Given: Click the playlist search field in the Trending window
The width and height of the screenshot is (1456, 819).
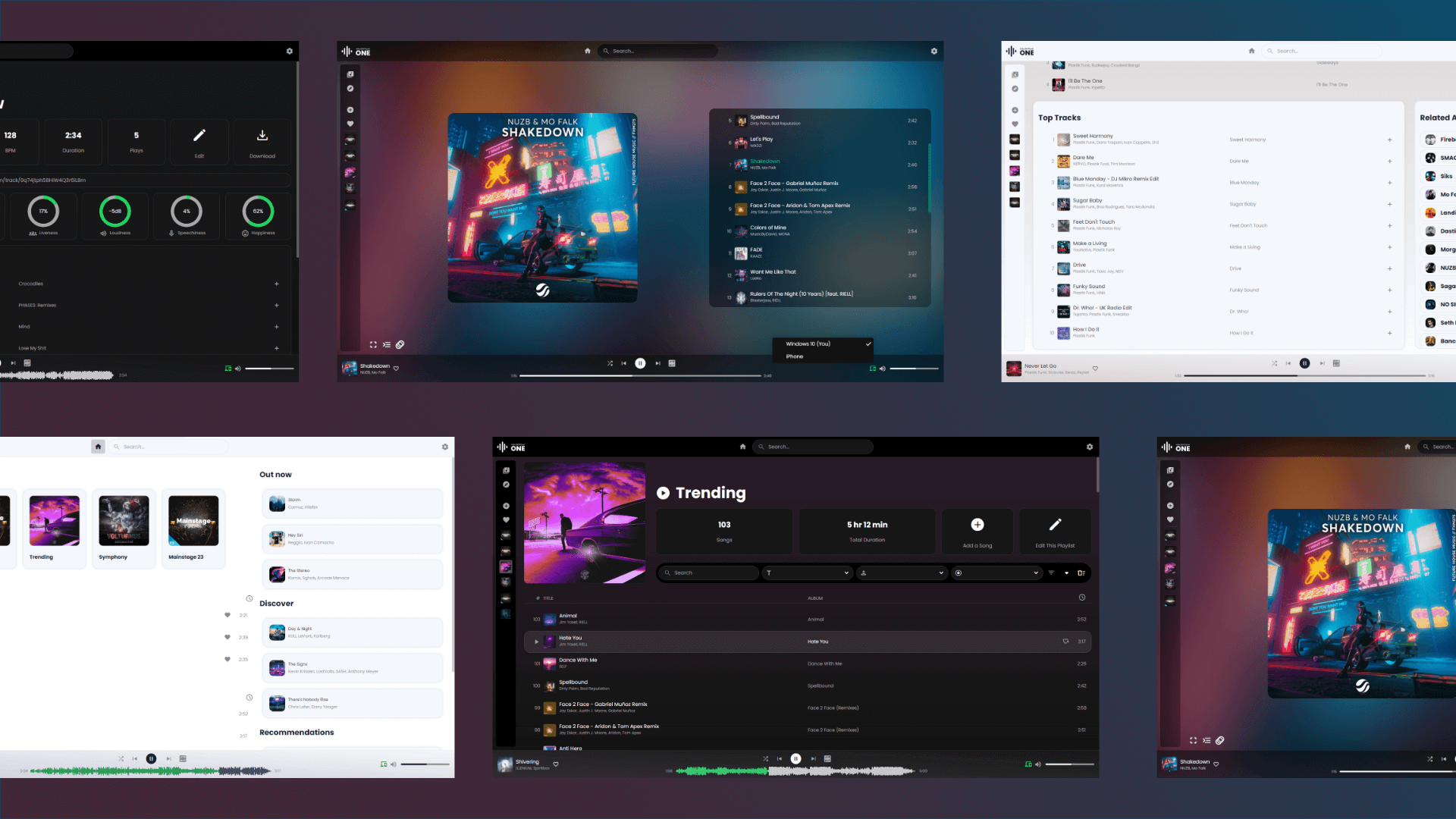Looking at the screenshot, I should click(708, 573).
